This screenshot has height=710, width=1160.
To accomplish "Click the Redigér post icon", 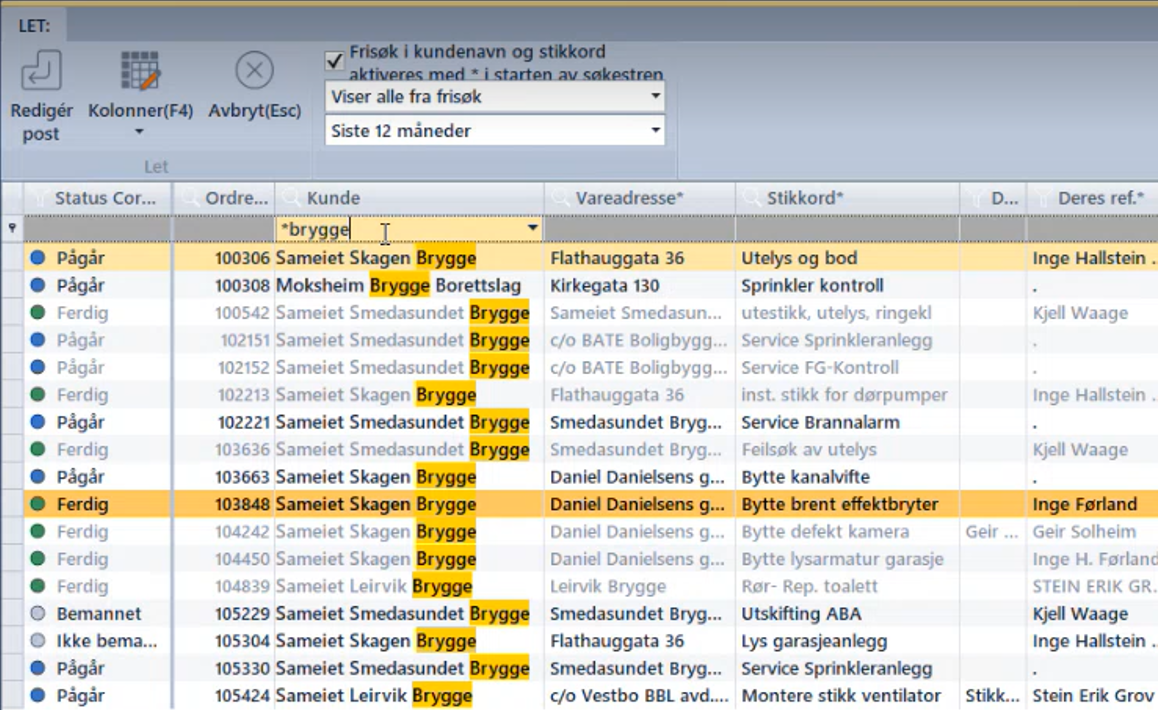I will (x=41, y=72).
